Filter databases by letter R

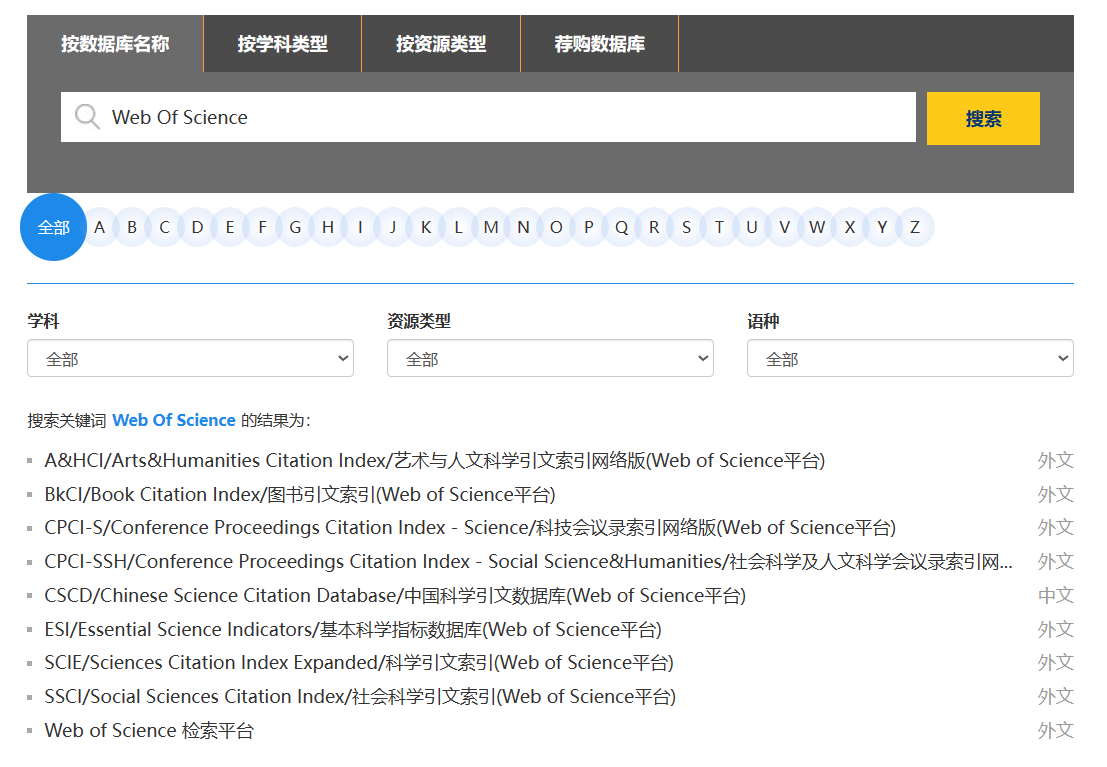[654, 227]
